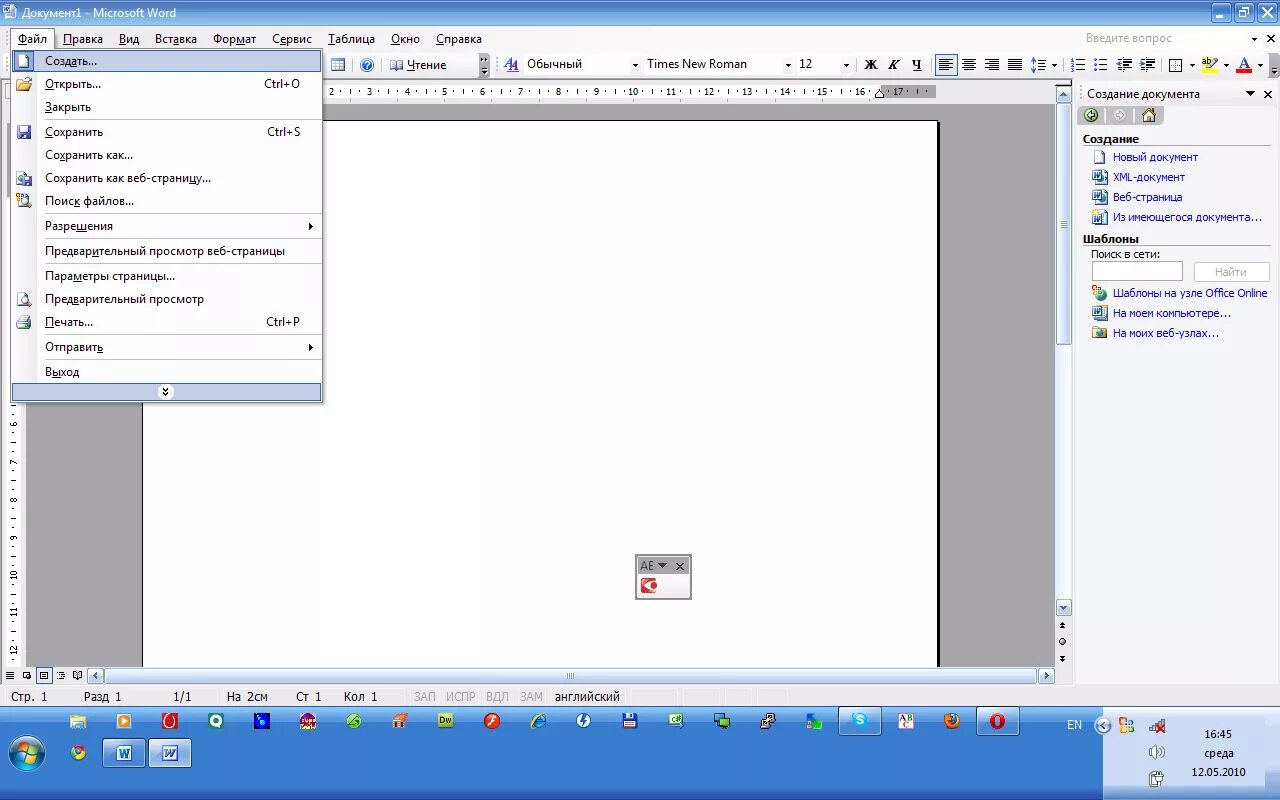Click the Windows Start orb

(27, 753)
